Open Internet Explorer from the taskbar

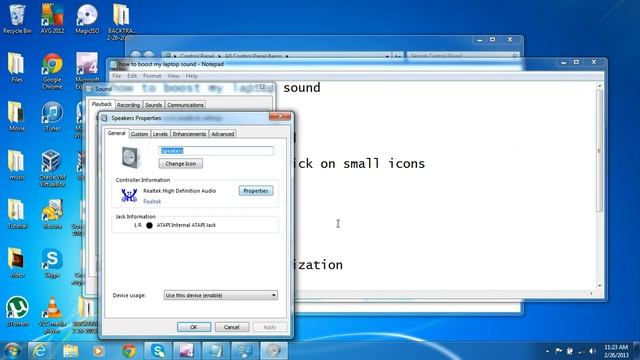pos(40,351)
